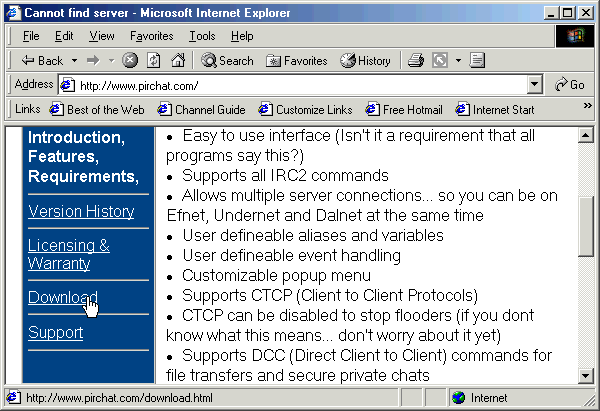Click the Full Screen toolbar icon
Viewport: 600px width, 411px height.
coord(440,60)
